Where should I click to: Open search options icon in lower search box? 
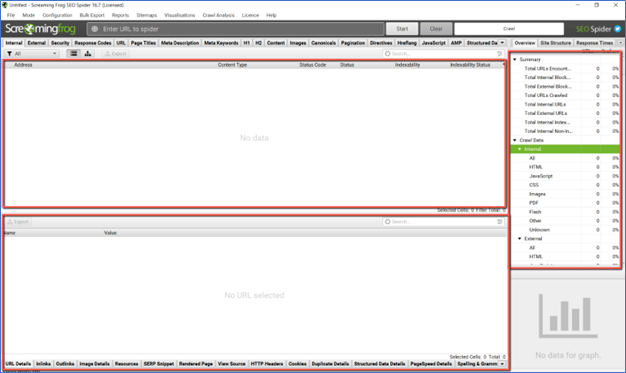[499, 222]
